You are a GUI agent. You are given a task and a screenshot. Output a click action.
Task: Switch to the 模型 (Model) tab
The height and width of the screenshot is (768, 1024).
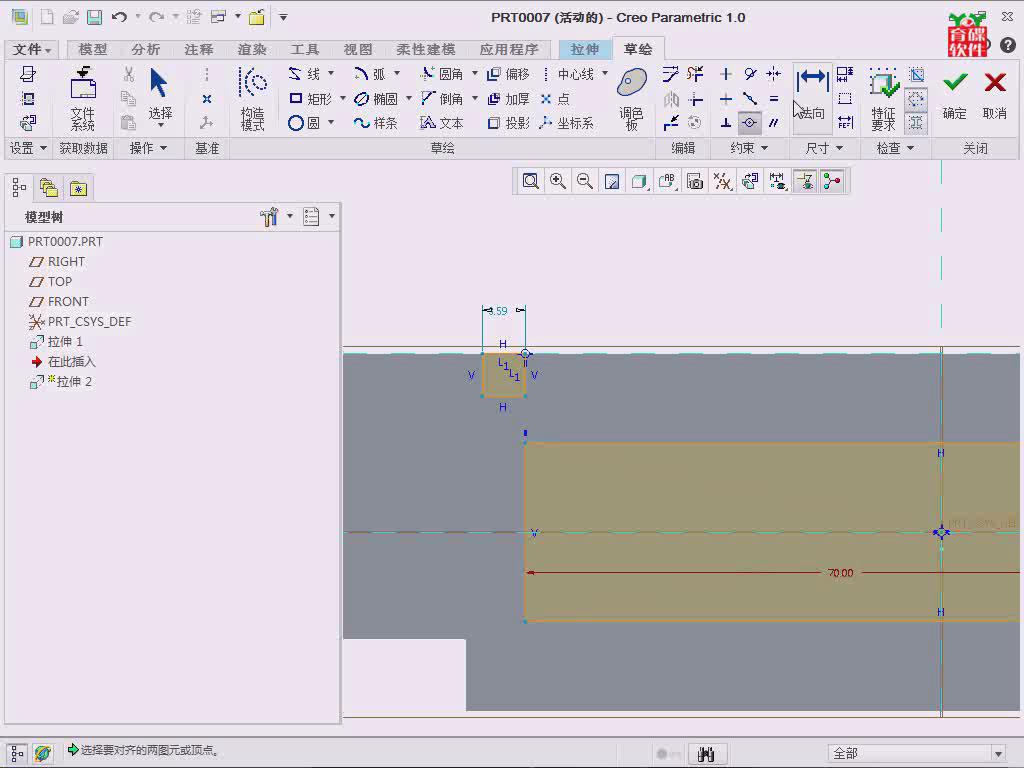coord(93,49)
